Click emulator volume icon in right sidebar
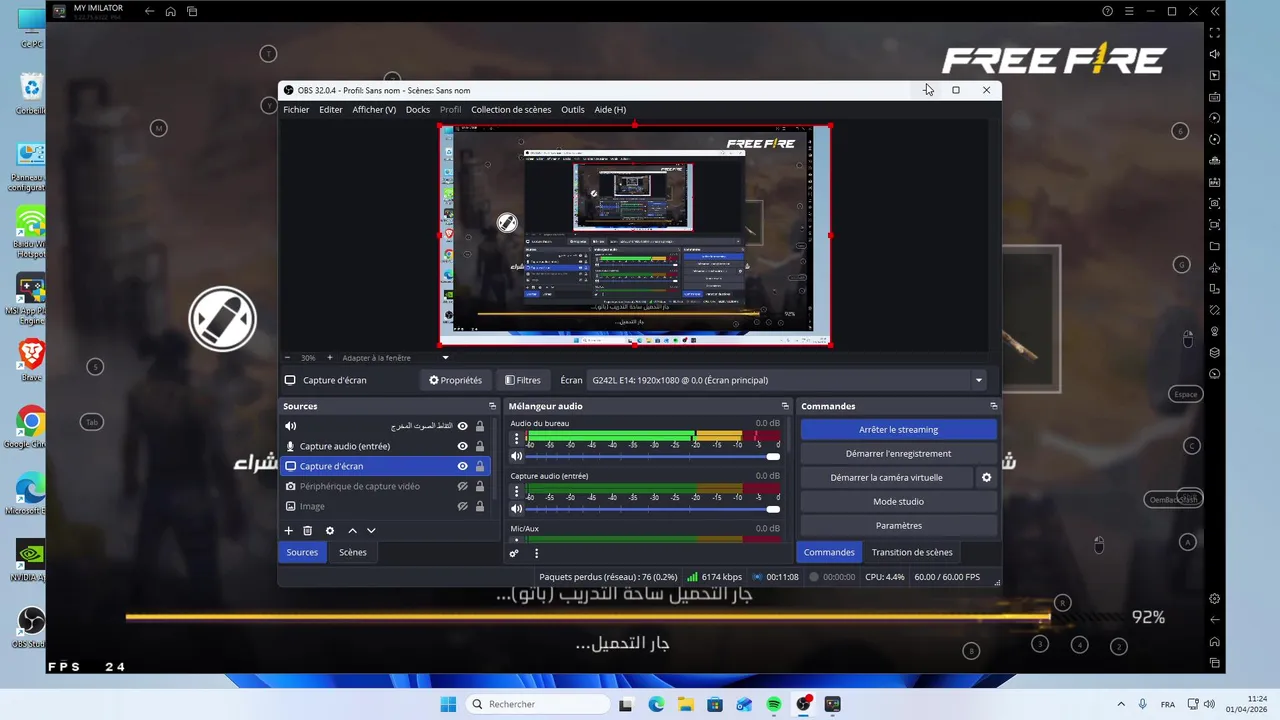This screenshot has width=1280, height=720. click(1215, 54)
